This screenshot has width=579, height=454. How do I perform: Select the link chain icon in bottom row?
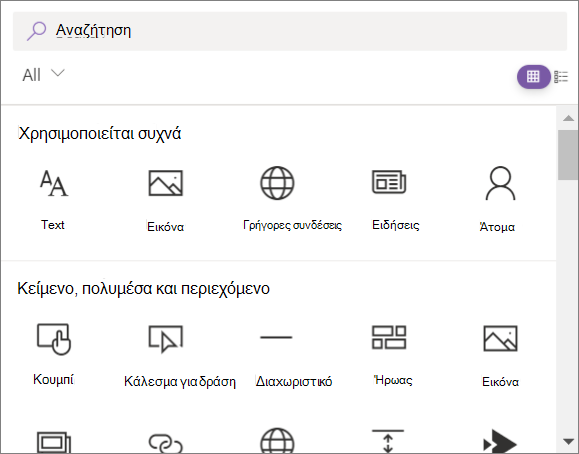pos(165,443)
